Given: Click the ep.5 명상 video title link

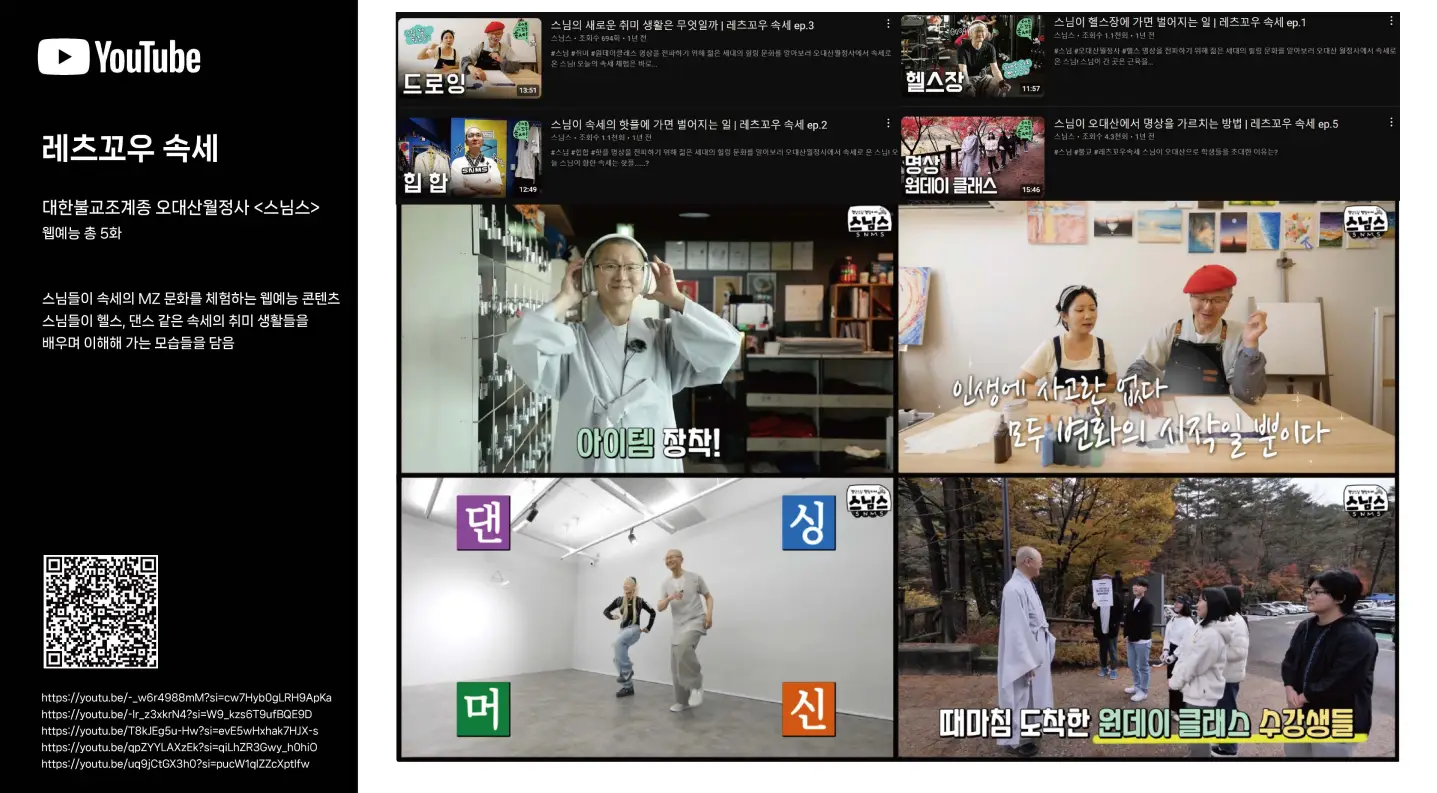Looking at the screenshot, I should tap(1196, 124).
